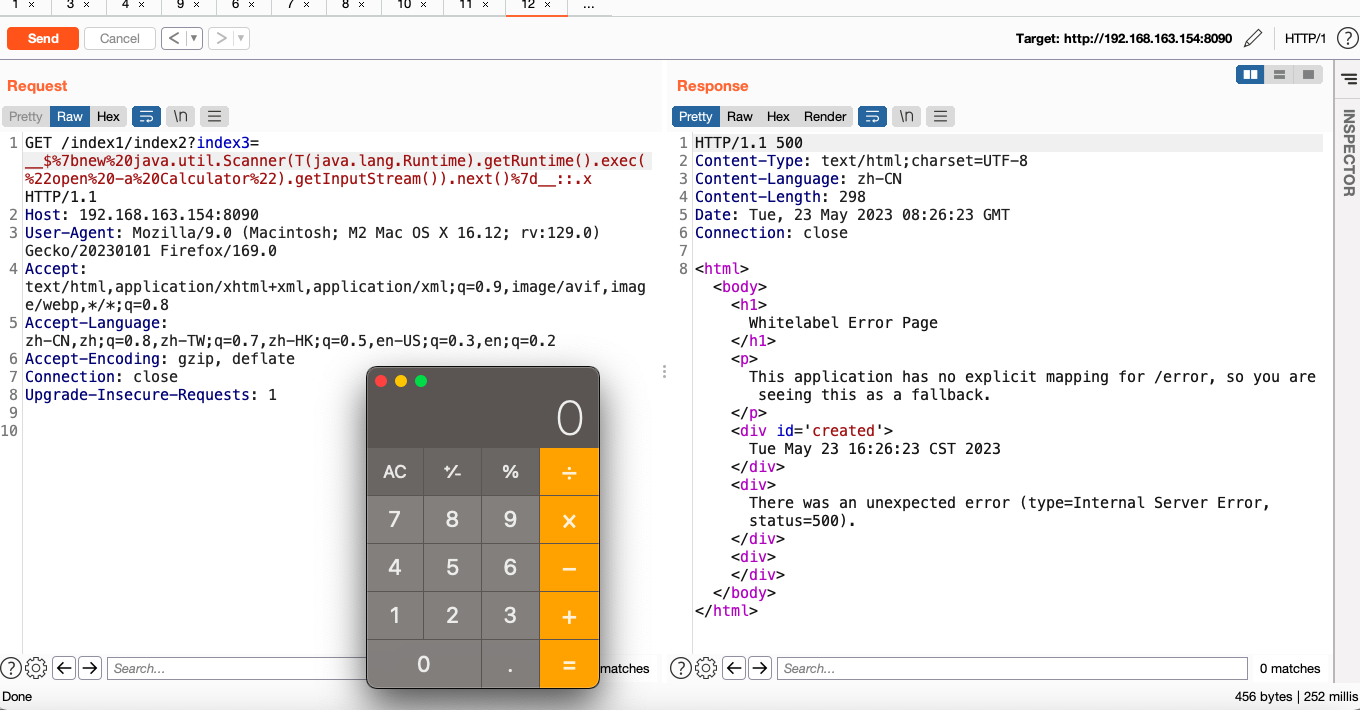Click the equals key on Calculator
1360x710 pixels.
(569, 664)
